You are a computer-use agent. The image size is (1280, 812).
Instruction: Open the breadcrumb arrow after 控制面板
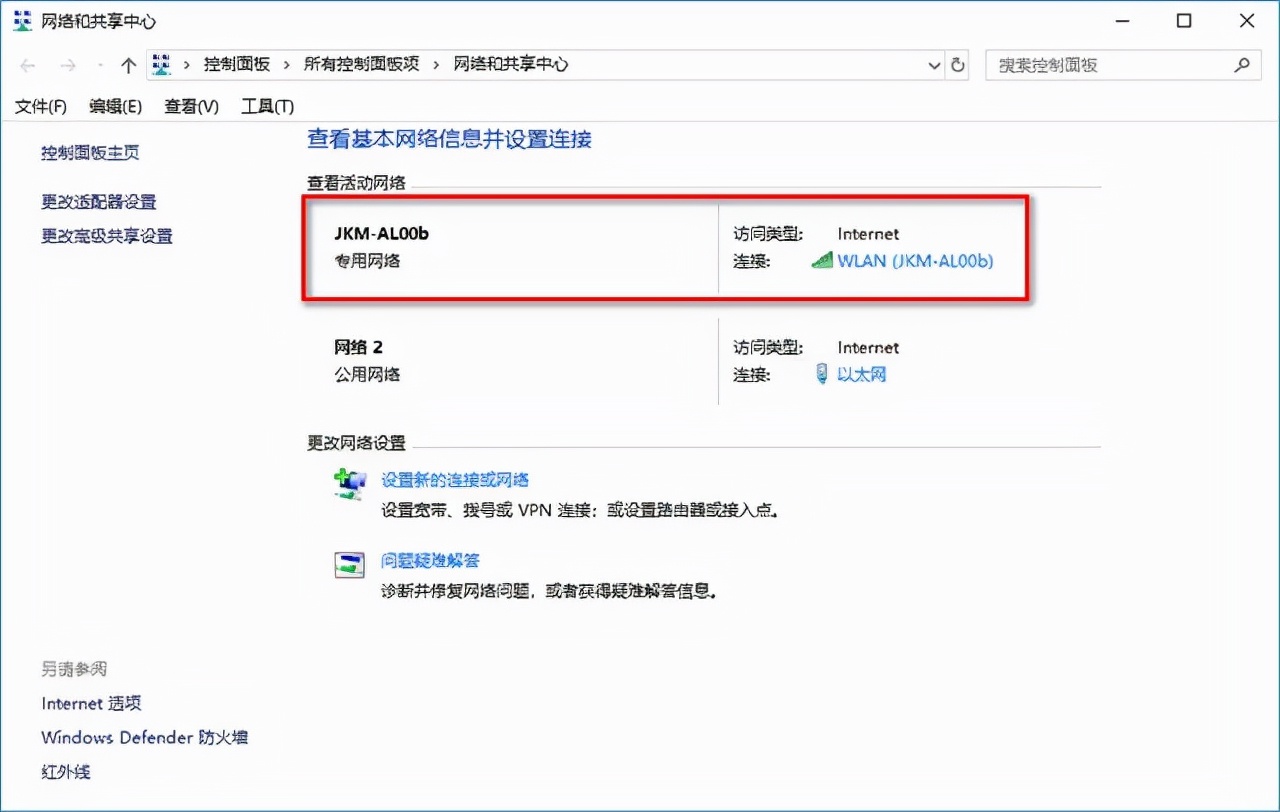click(x=285, y=64)
